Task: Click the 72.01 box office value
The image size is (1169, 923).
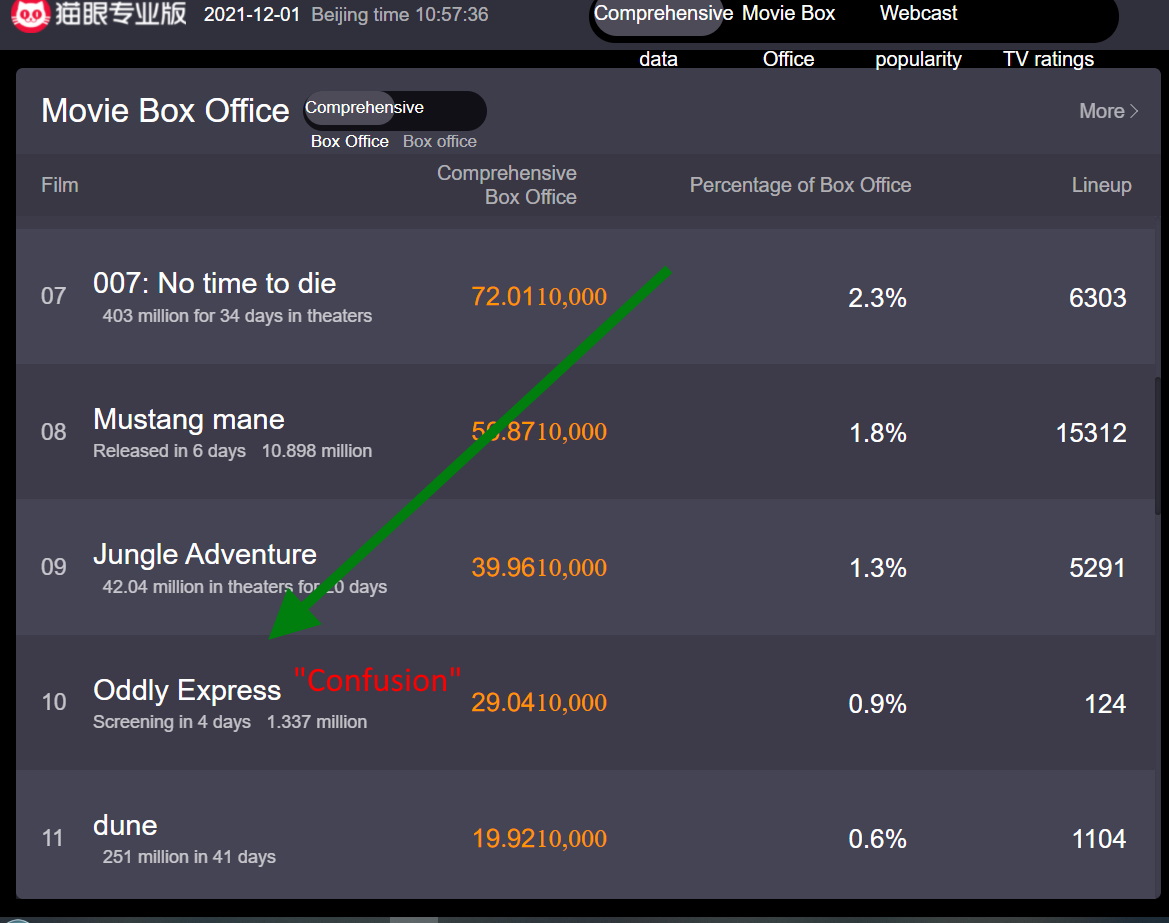Action: [x=539, y=297]
